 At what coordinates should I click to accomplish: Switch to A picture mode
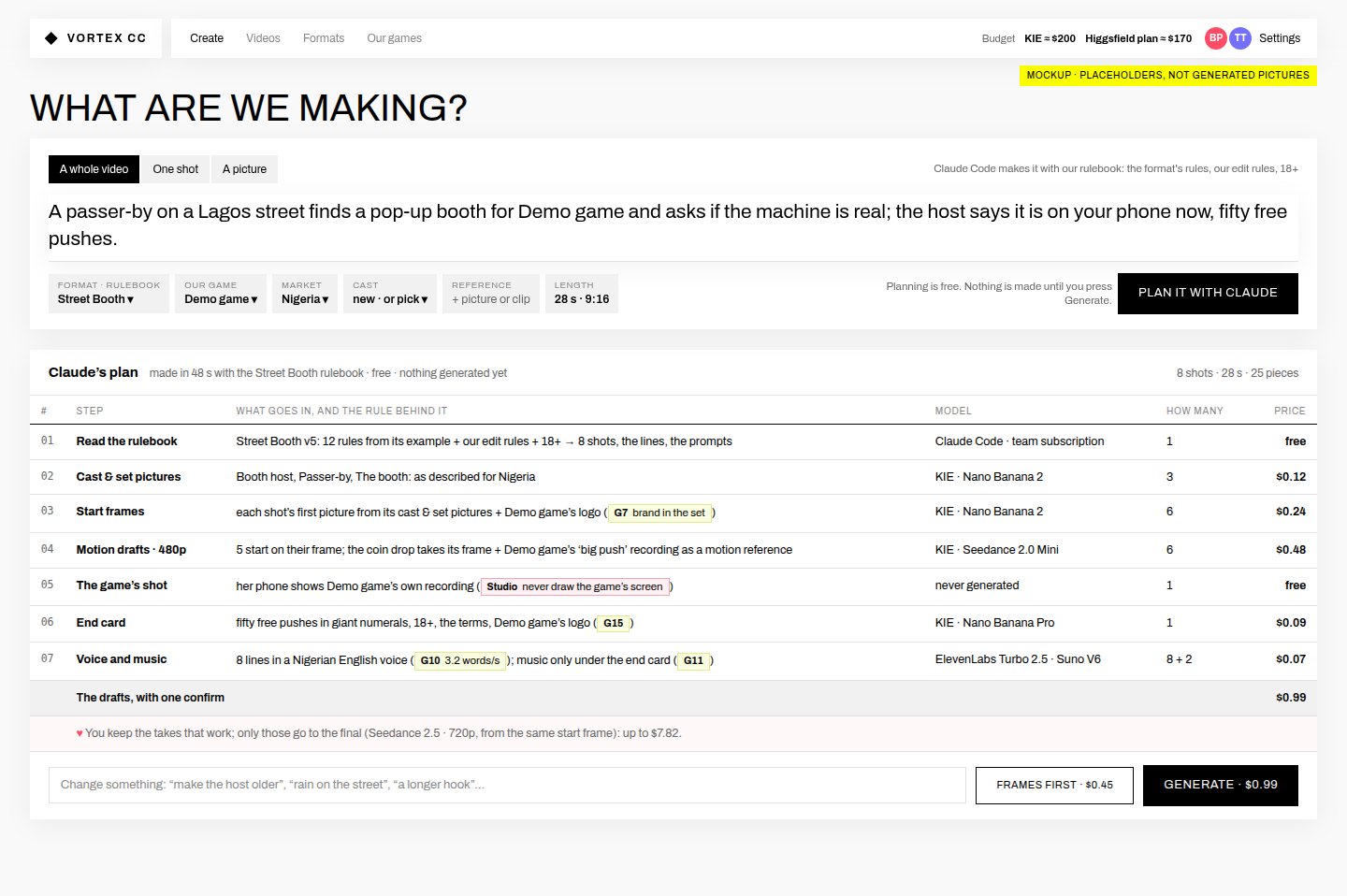tap(244, 169)
